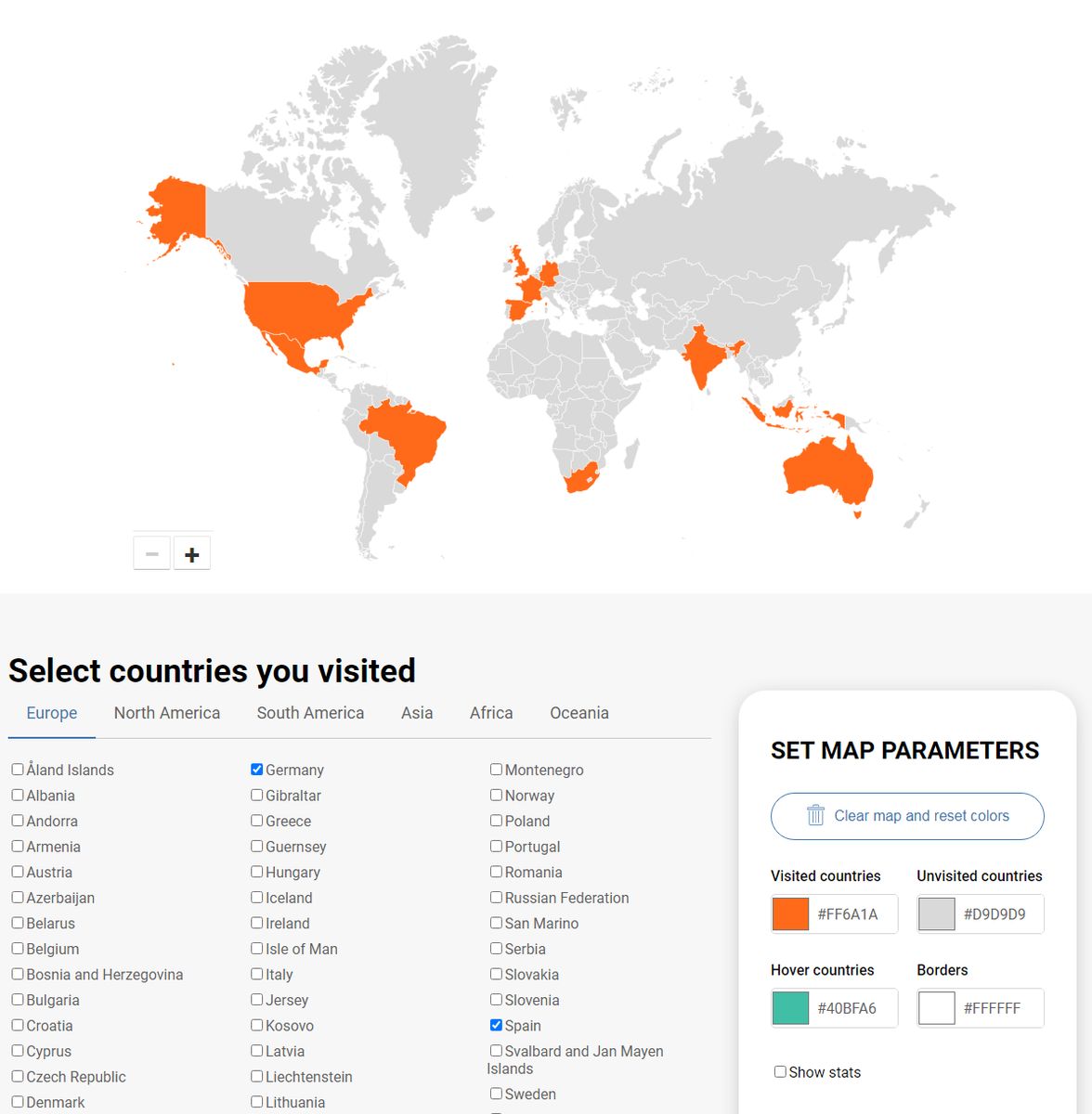Check the Iceland checkbox
This screenshot has height=1114, width=1092.
coord(256,898)
